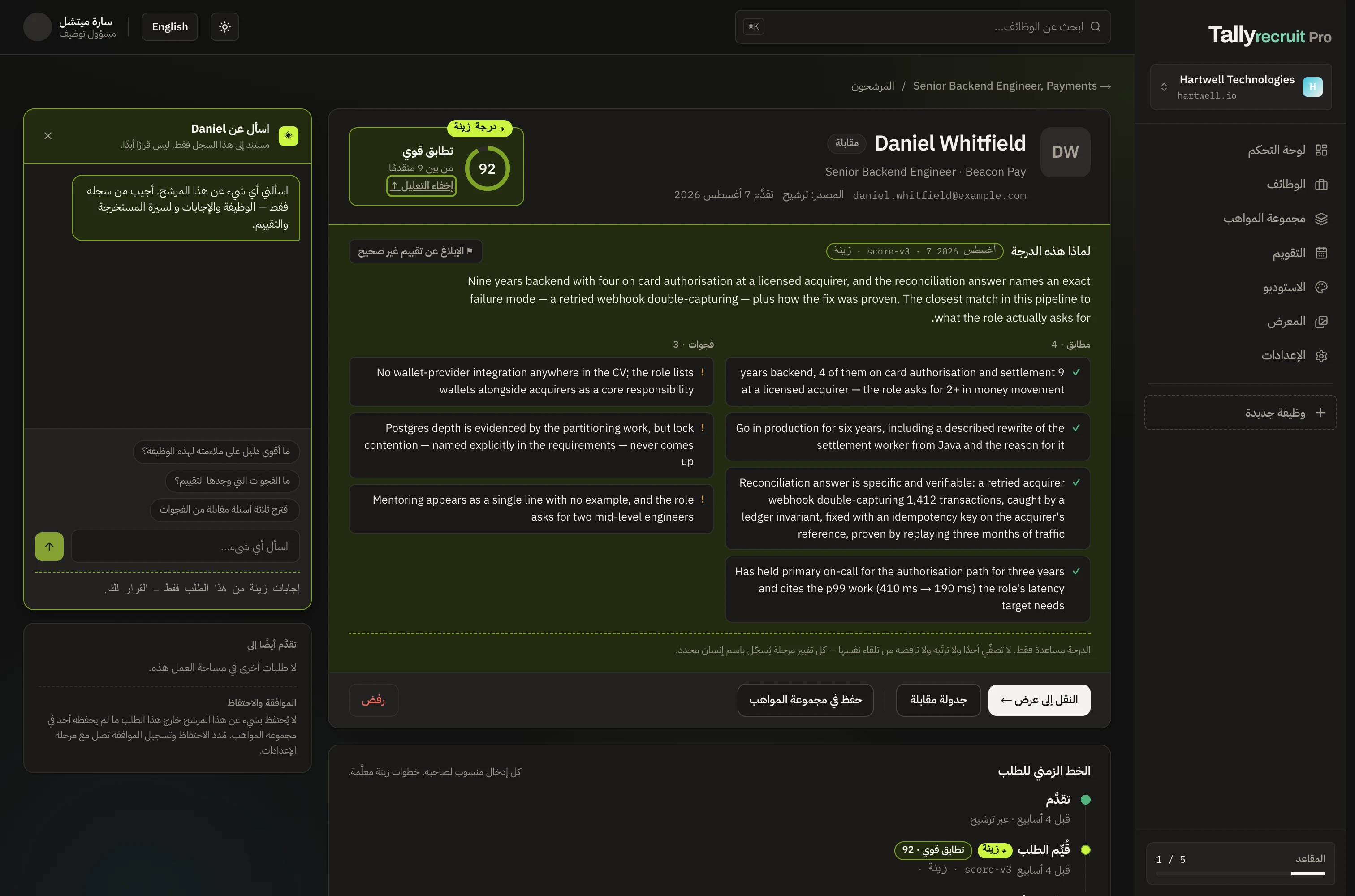
Task: Click حفظ في مجموعة المواهب save button
Action: [x=805, y=700]
